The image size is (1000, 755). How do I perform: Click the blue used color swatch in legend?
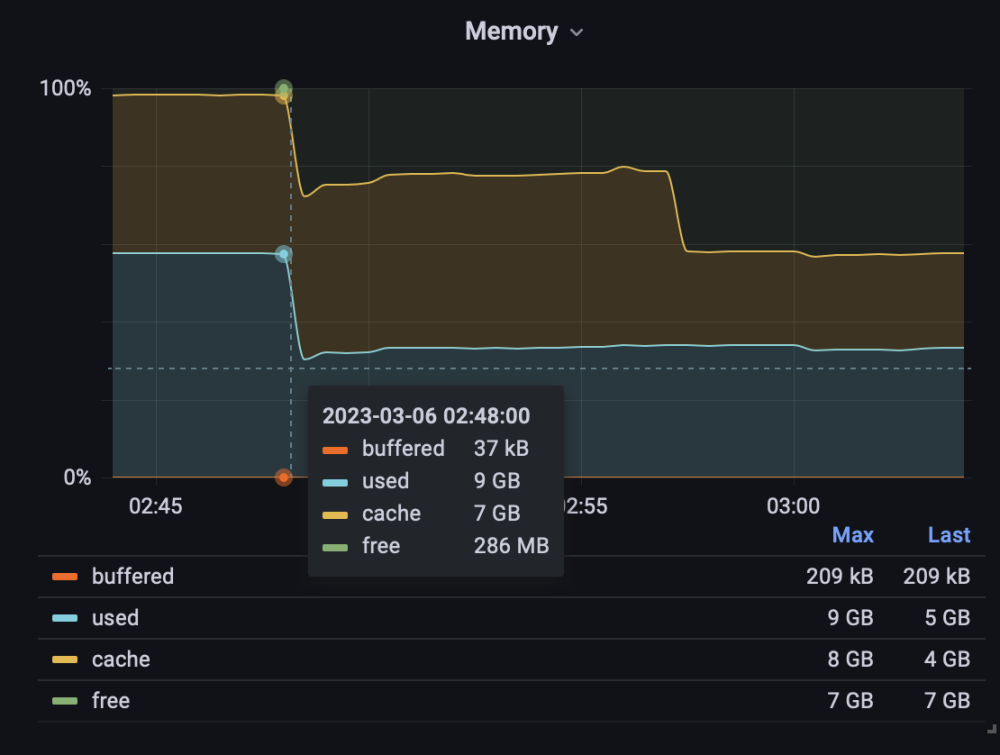[x=65, y=619]
